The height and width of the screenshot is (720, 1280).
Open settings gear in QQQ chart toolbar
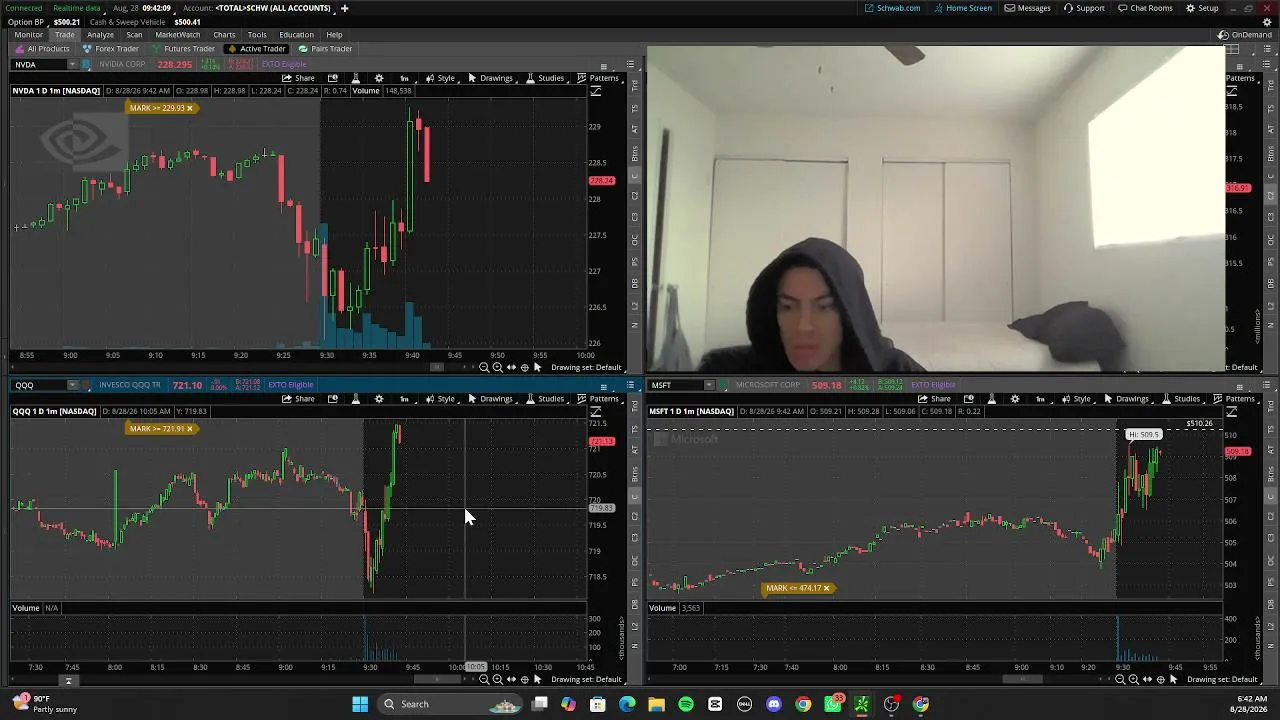379,399
